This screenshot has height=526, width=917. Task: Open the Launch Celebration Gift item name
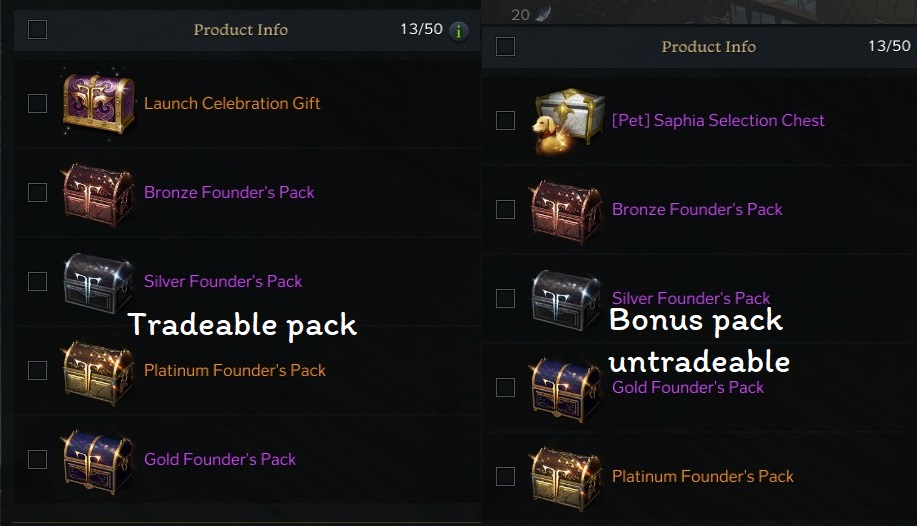click(x=232, y=104)
